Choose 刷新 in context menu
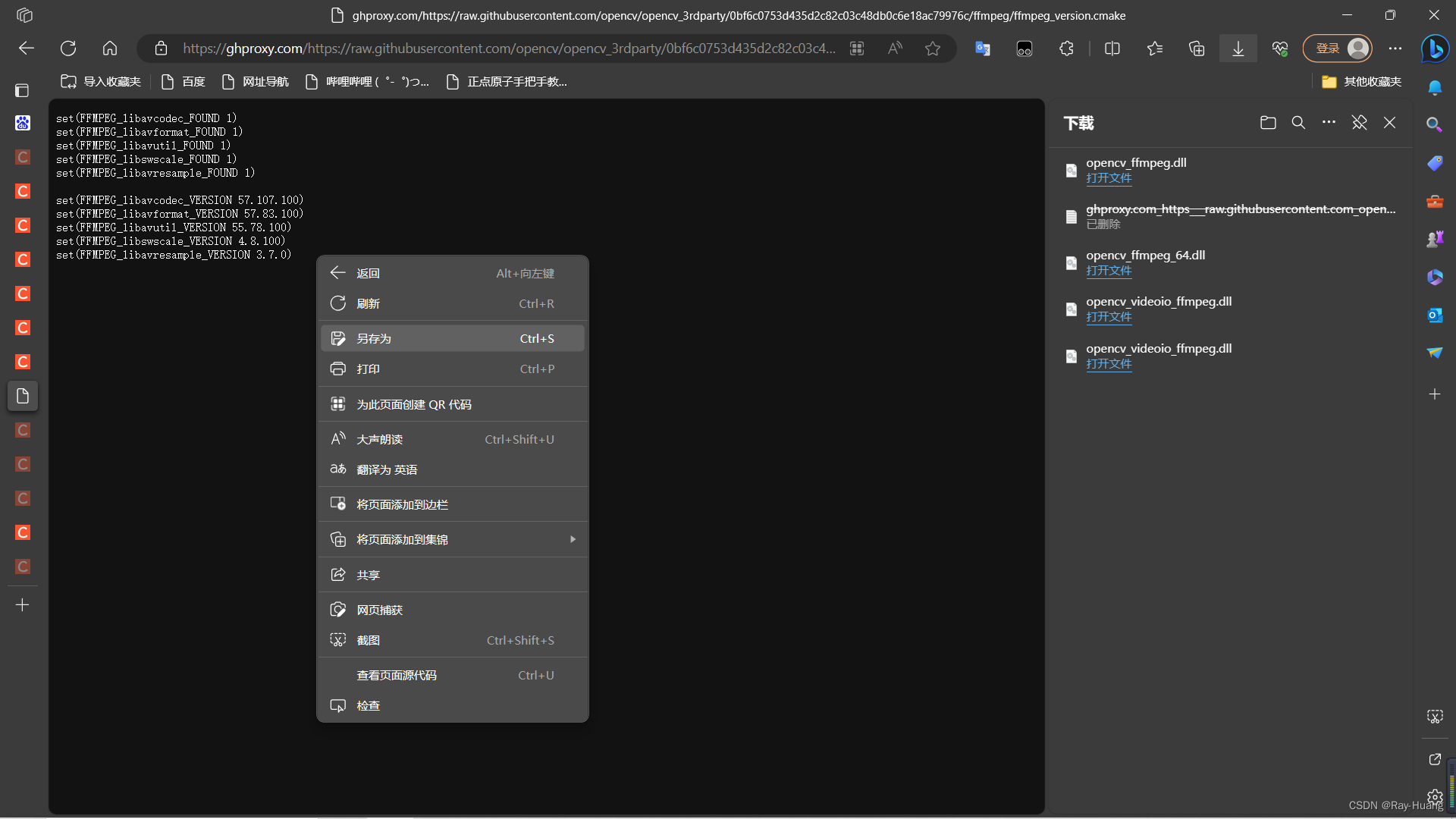The image size is (1456, 819). pos(452,303)
